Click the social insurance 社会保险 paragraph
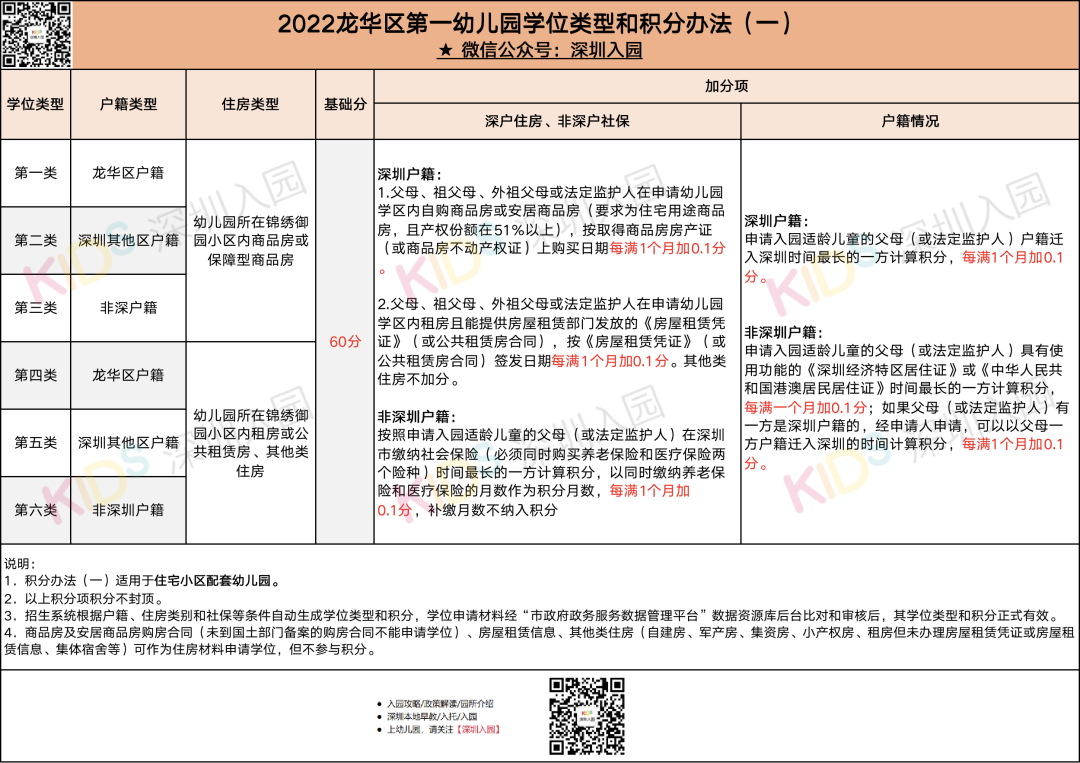Screen dimensions: 1080x763 [552, 472]
